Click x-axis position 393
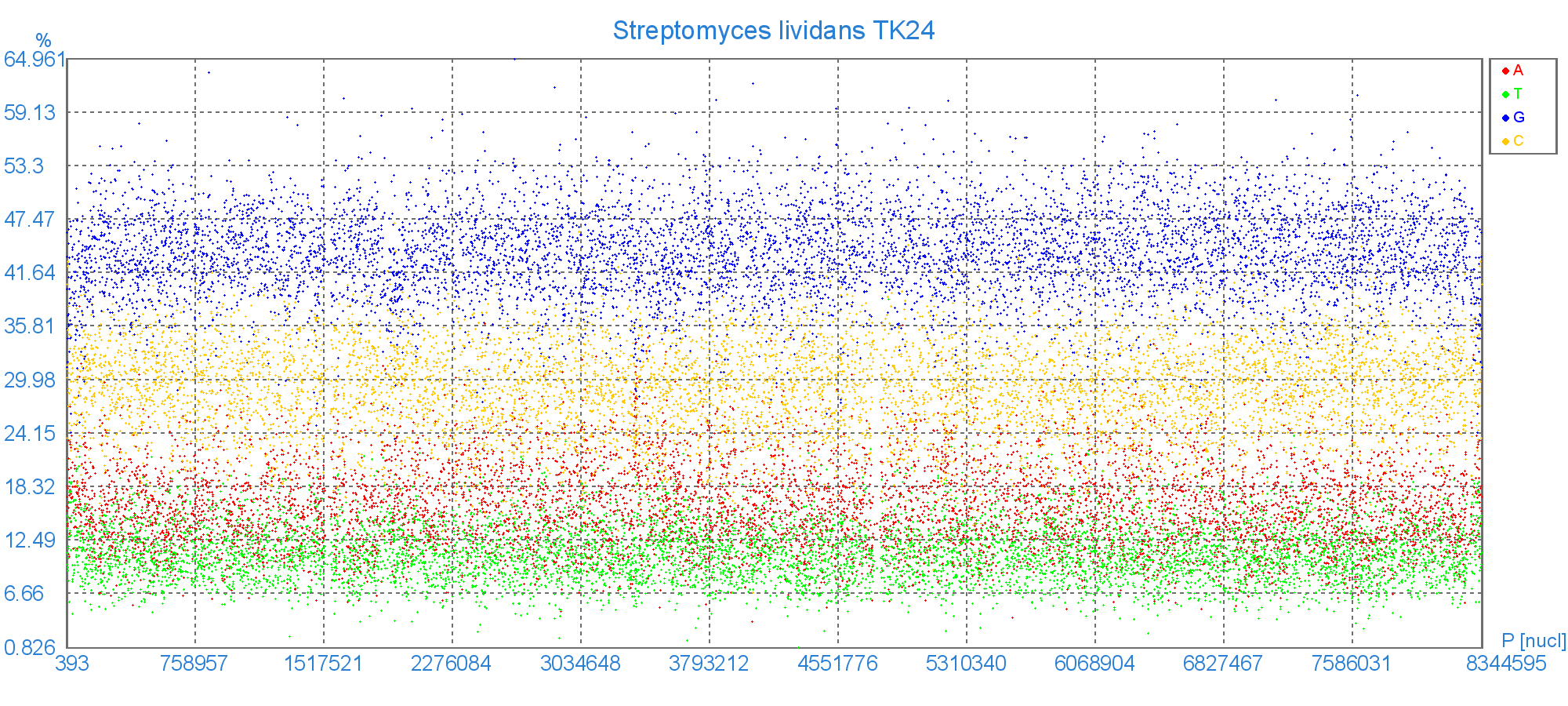 click(71, 664)
